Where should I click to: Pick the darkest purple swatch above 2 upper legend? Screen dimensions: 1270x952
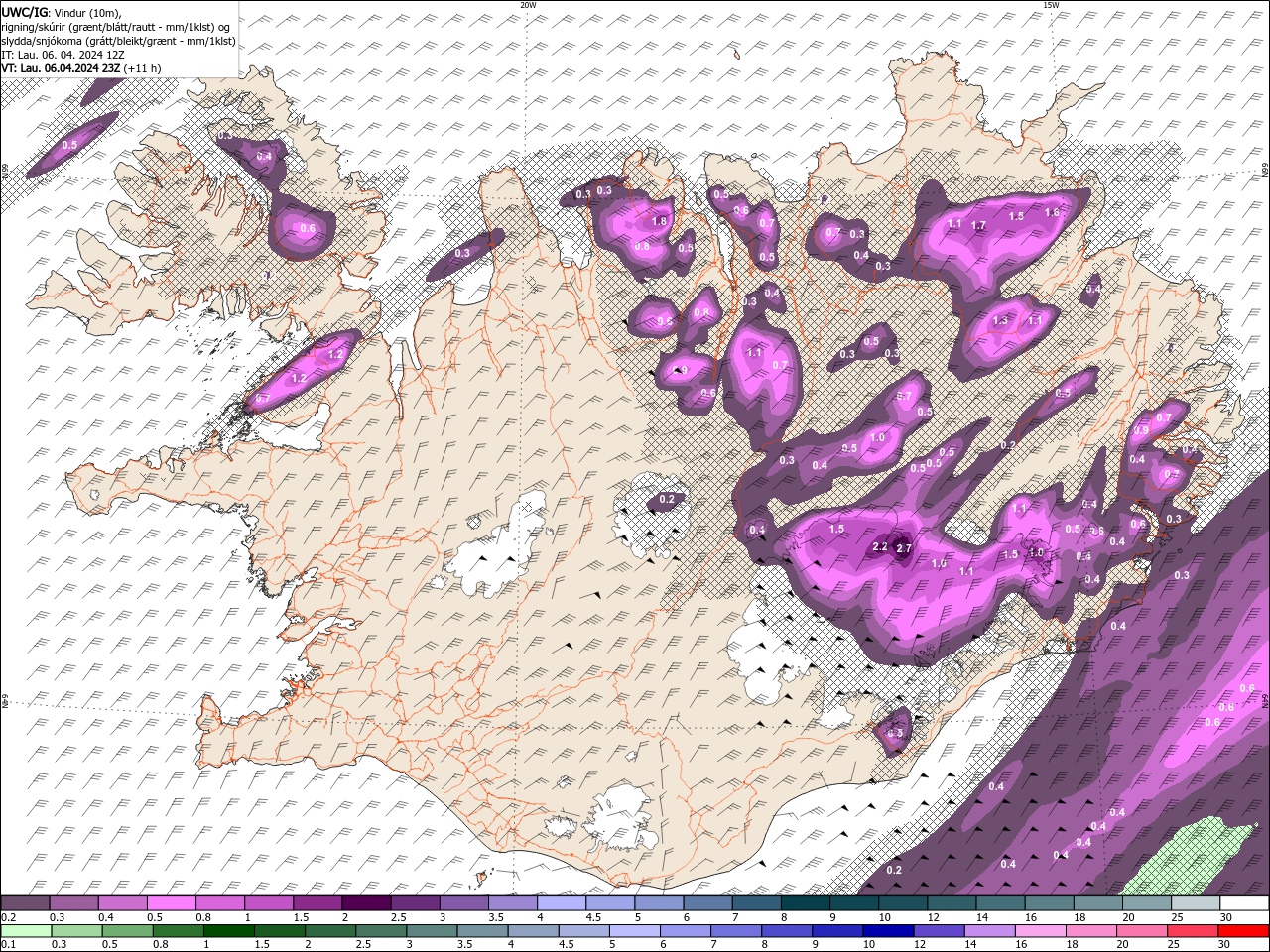(x=366, y=903)
